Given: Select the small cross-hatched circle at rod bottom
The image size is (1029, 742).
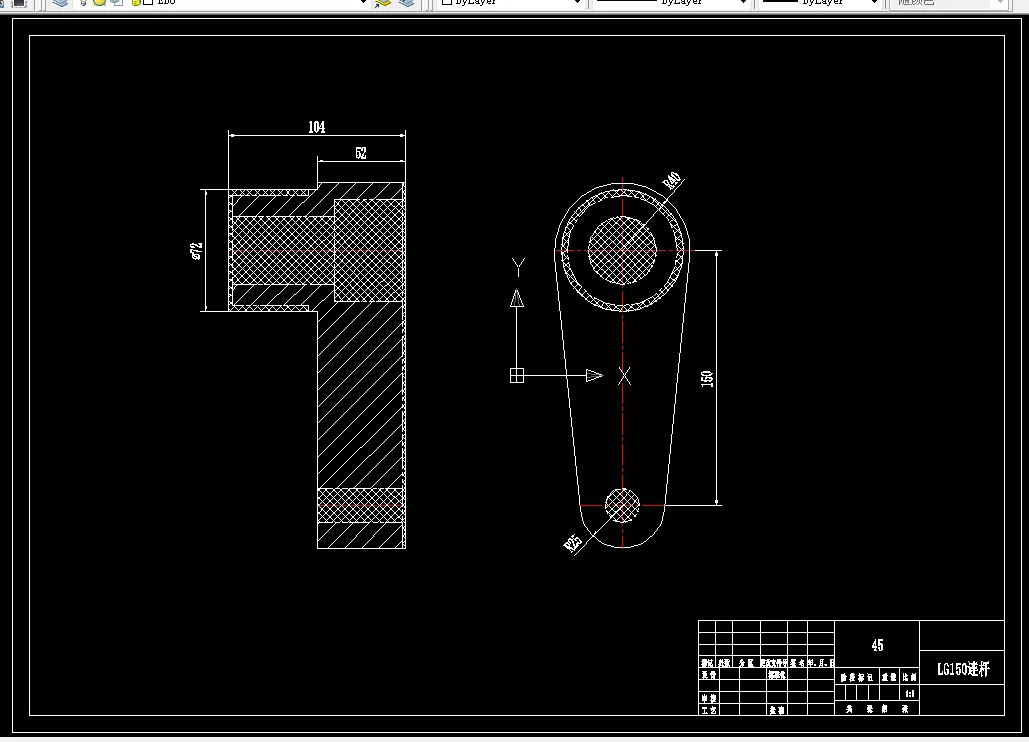Looking at the screenshot, I should coord(622,505).
